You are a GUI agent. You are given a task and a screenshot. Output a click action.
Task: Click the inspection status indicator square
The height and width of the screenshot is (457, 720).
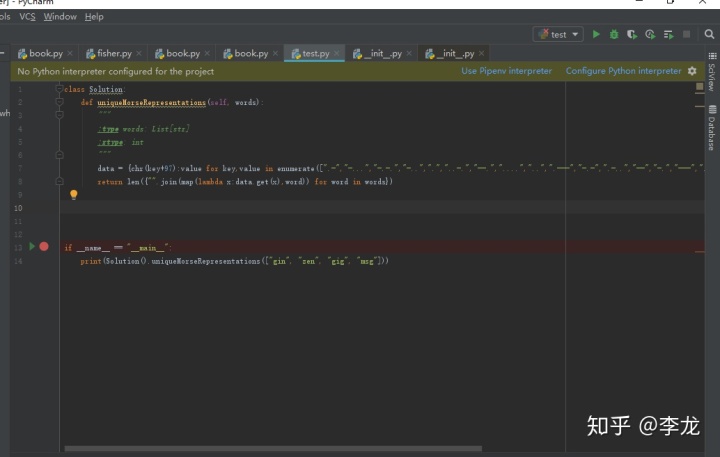point(700,86)
